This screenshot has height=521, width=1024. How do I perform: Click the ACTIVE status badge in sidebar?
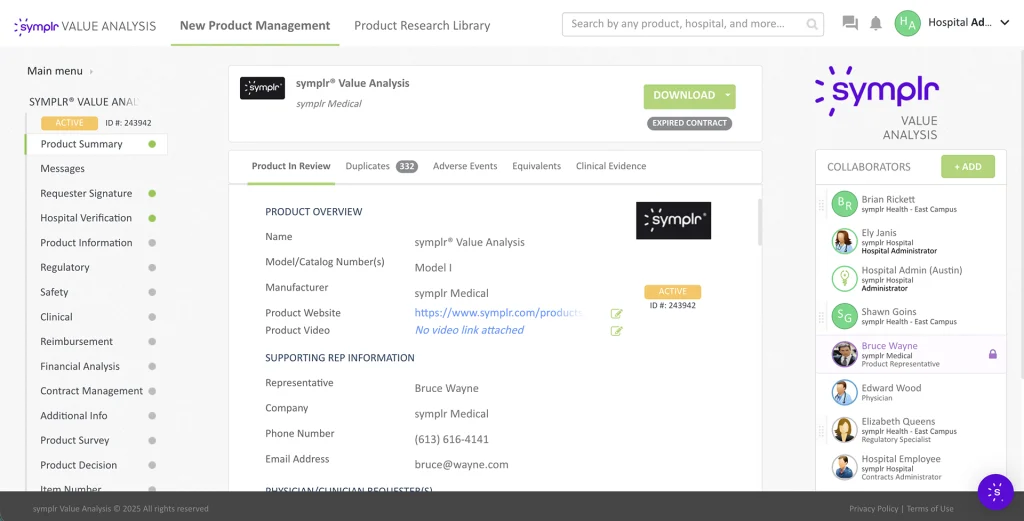[69, 123]
